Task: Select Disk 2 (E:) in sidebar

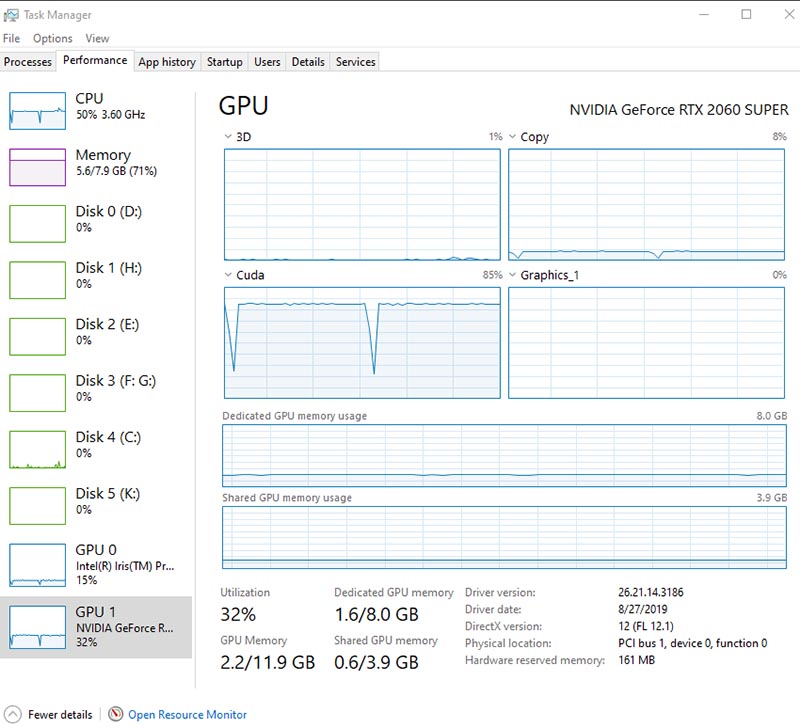Action: tap(96, 337)
